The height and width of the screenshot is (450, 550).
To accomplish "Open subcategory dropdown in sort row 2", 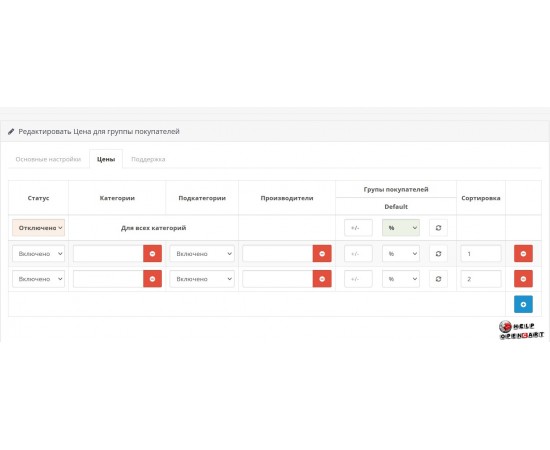I will (x=202, y=279).
